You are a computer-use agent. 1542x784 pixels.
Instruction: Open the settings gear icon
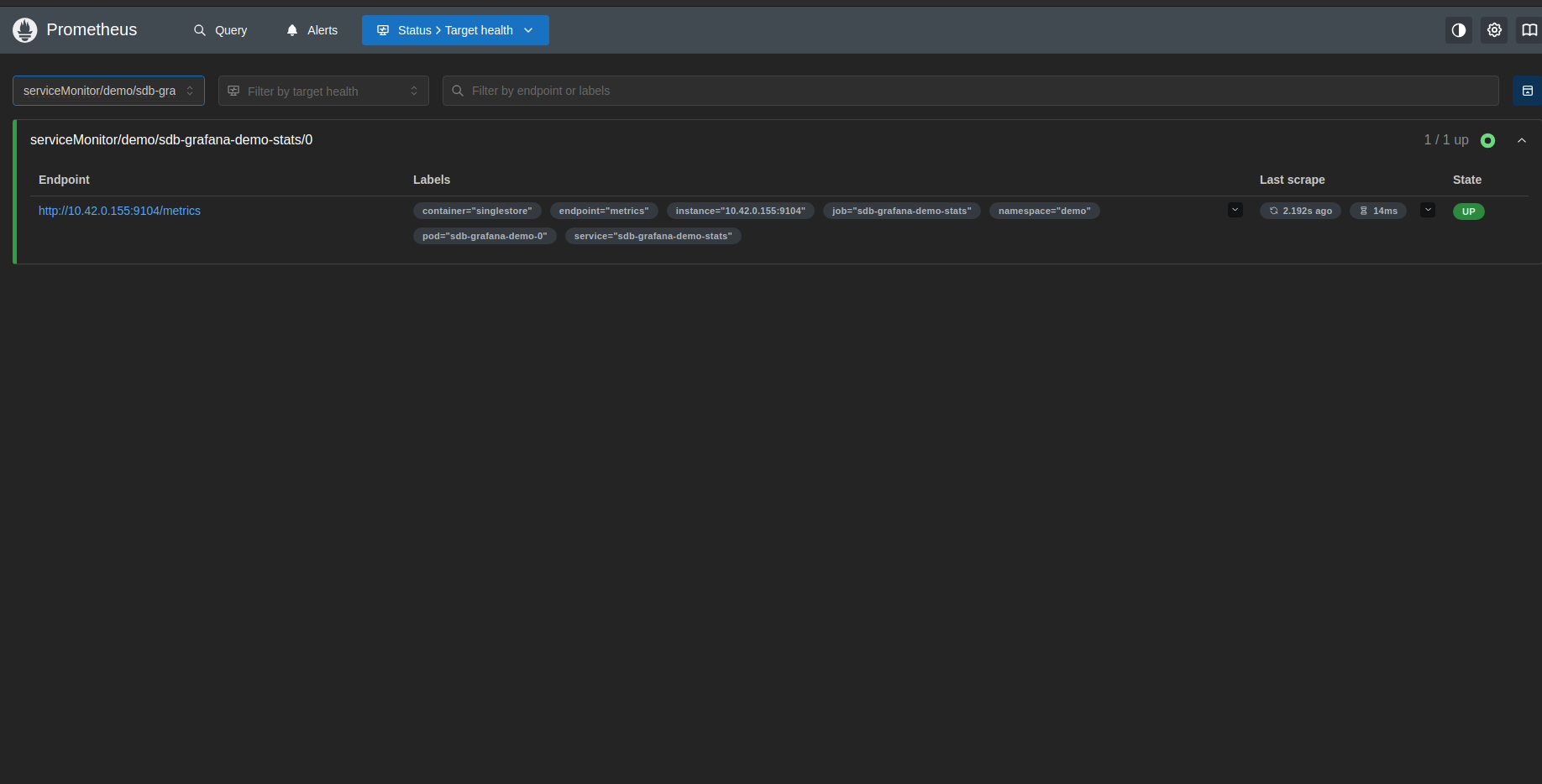tap(1494, 30)
